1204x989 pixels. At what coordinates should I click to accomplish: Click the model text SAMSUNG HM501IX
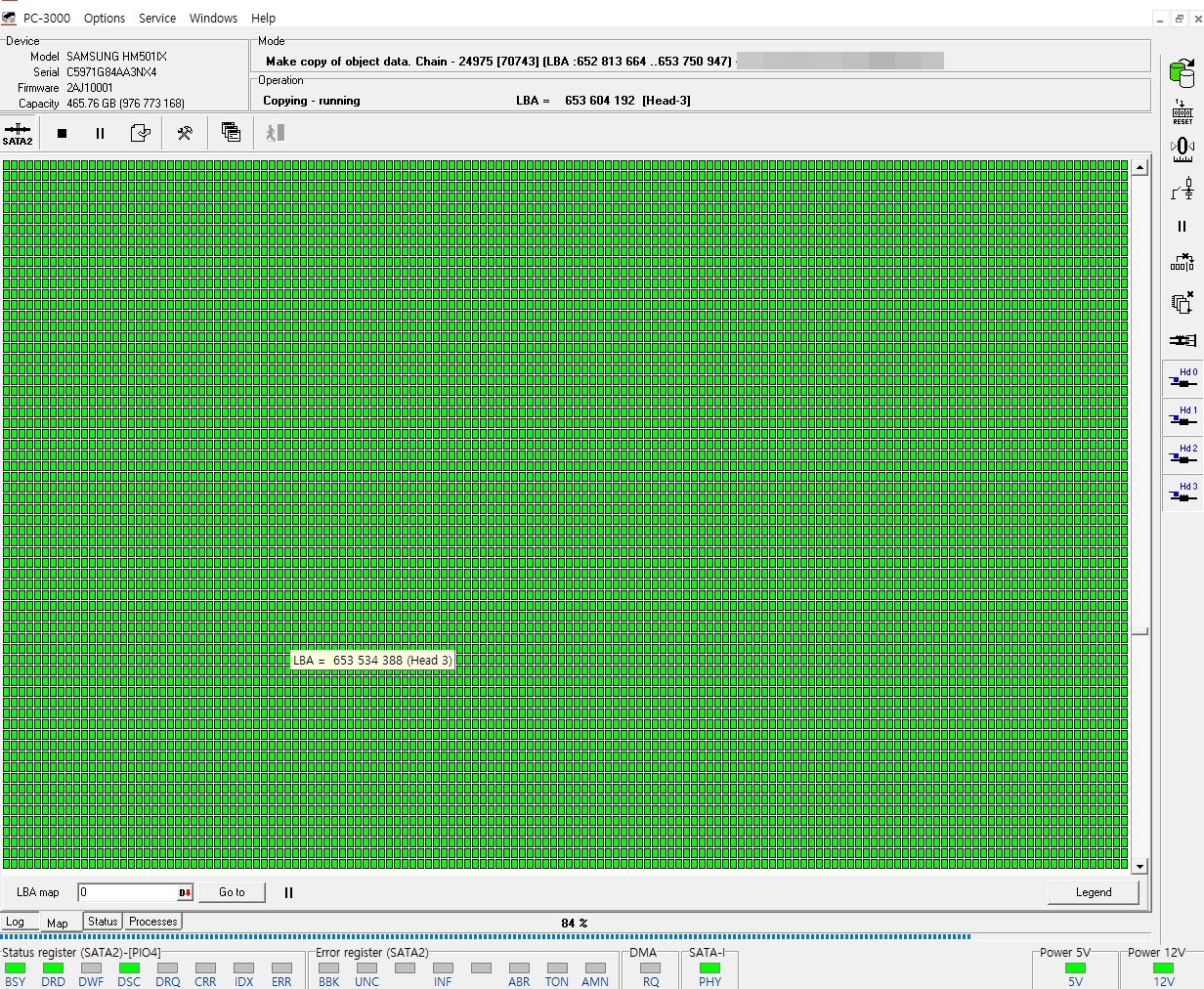tap(116, 57)
